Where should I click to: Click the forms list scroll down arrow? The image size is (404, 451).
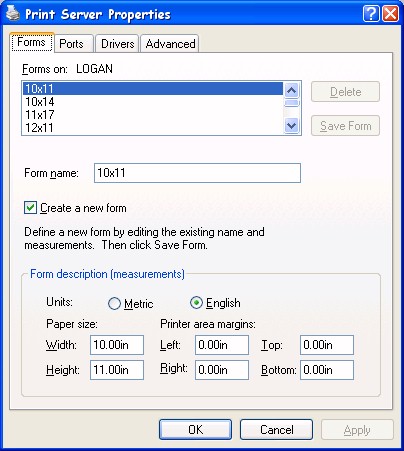292,126
